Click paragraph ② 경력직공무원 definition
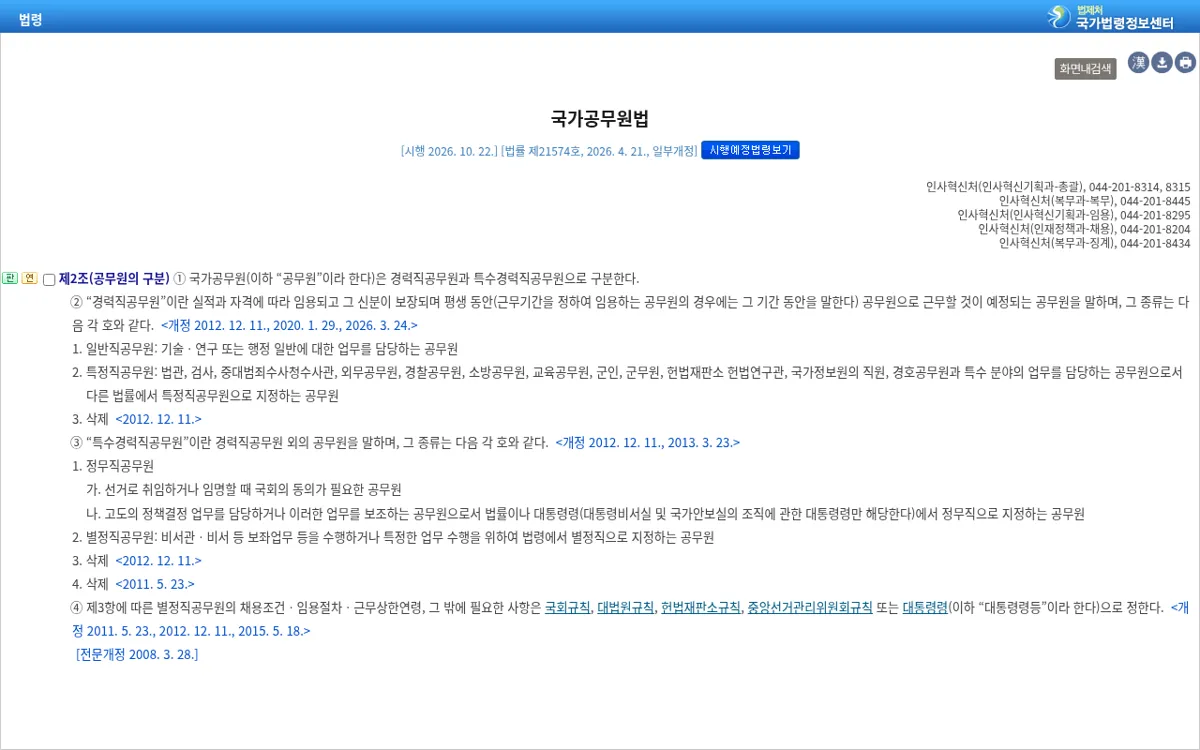Image resolution: width=1200 pixels, height=750 pixels. click(x=630, y=313)
